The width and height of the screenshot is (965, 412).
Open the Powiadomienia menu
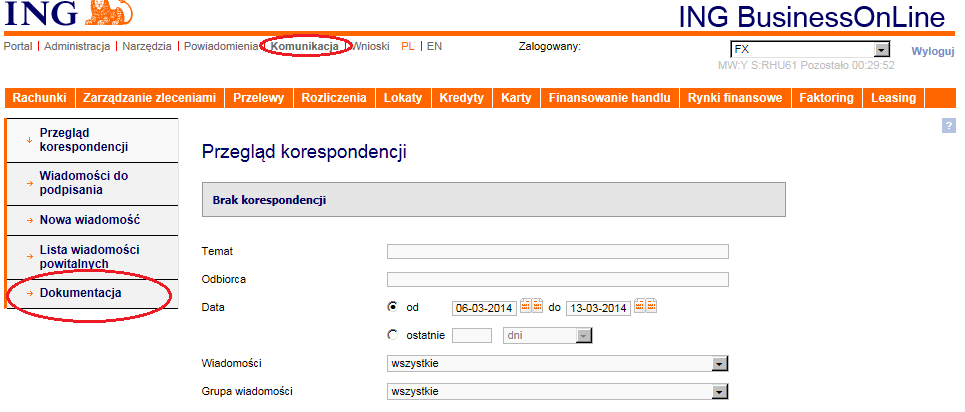[x=221, y=46]
